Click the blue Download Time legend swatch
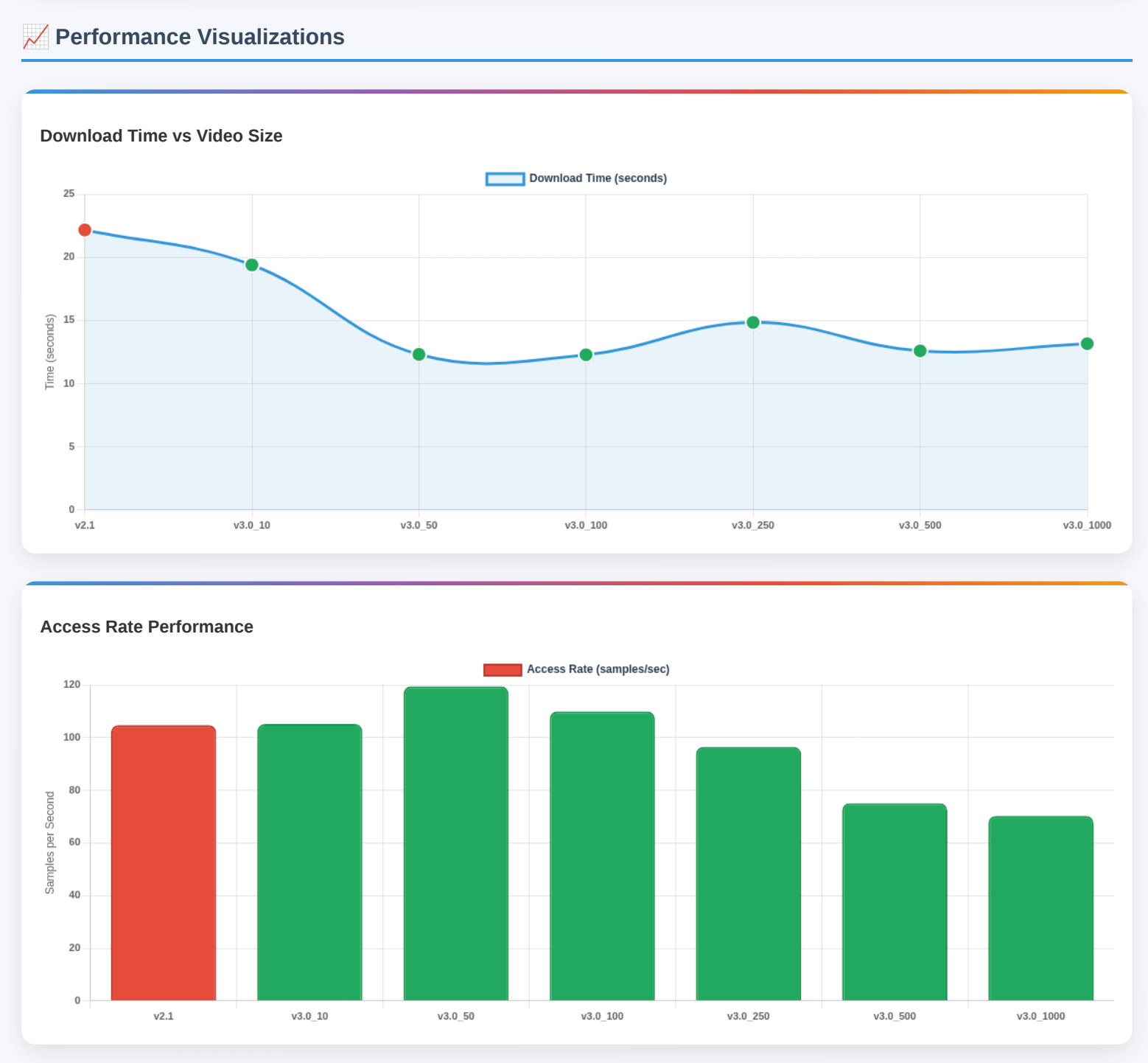This screenshot has height=1063, width=1148. click(505, 178)
